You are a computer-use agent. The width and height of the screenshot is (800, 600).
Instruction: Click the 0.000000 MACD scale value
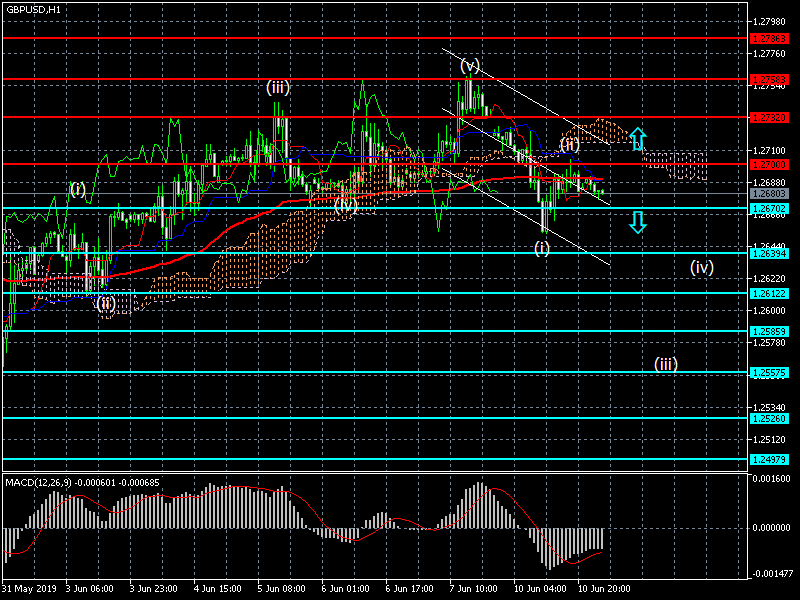771,528
